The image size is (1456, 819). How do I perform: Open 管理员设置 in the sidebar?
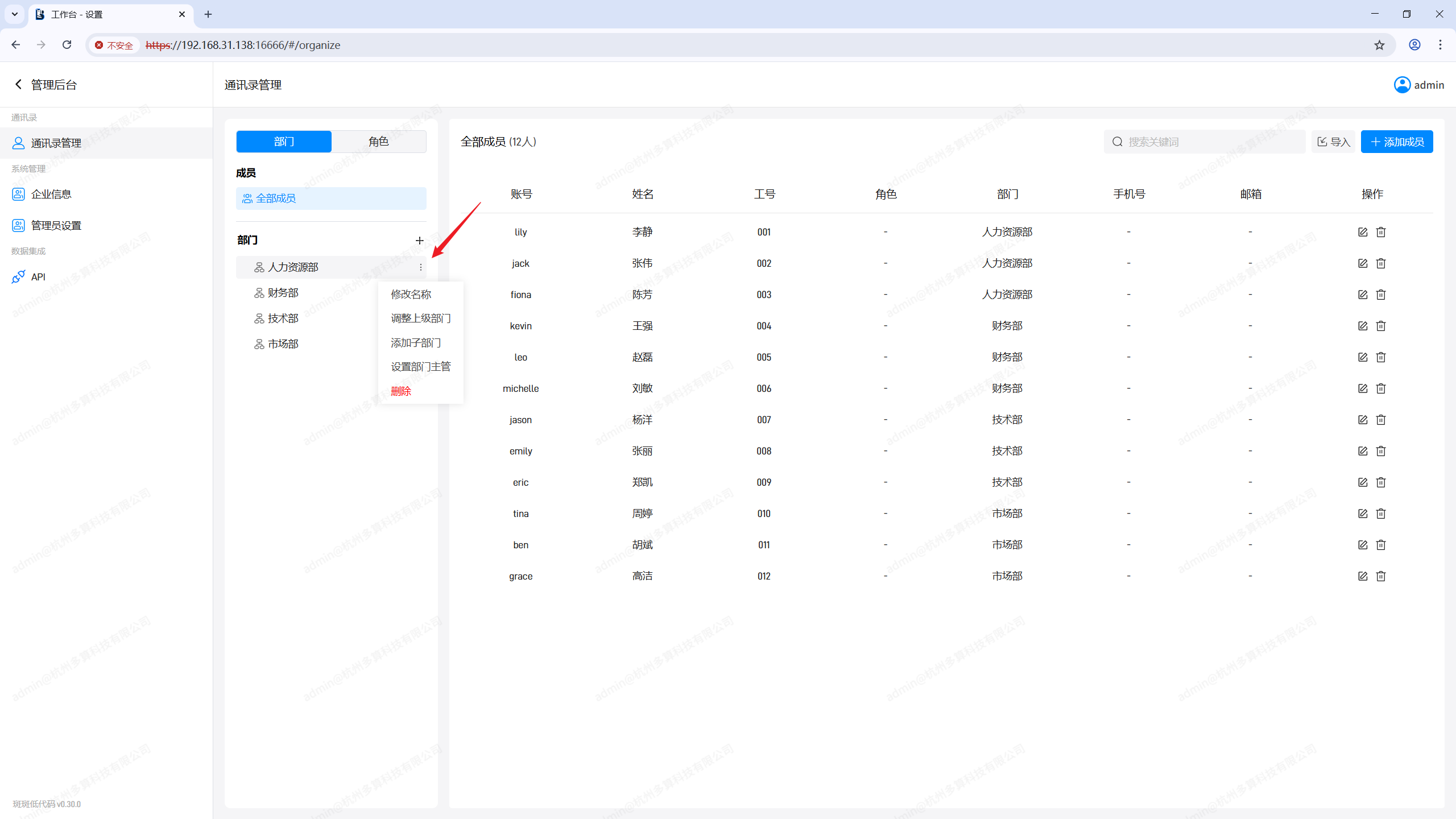pos(56,226)
